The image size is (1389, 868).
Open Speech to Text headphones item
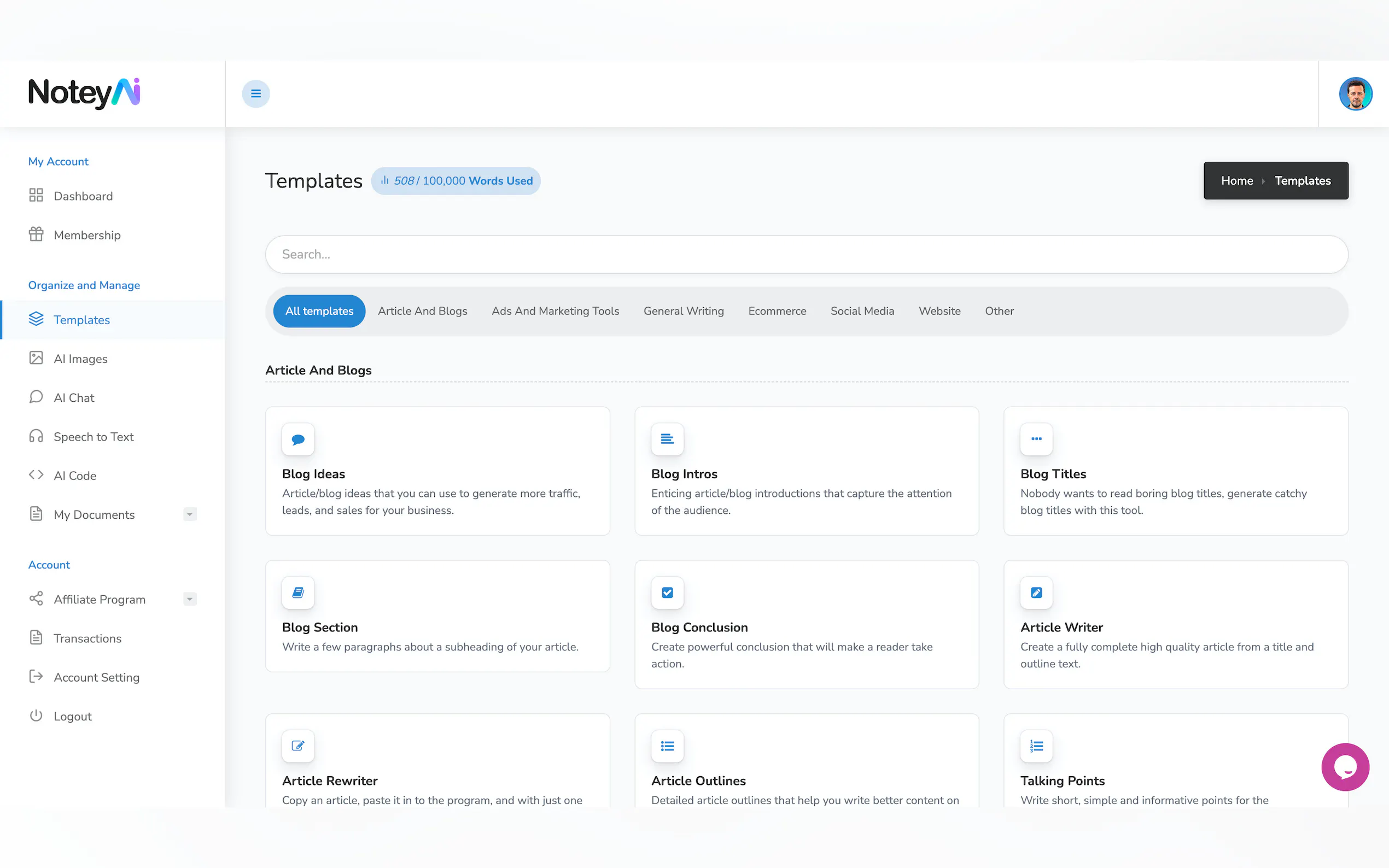94,437
